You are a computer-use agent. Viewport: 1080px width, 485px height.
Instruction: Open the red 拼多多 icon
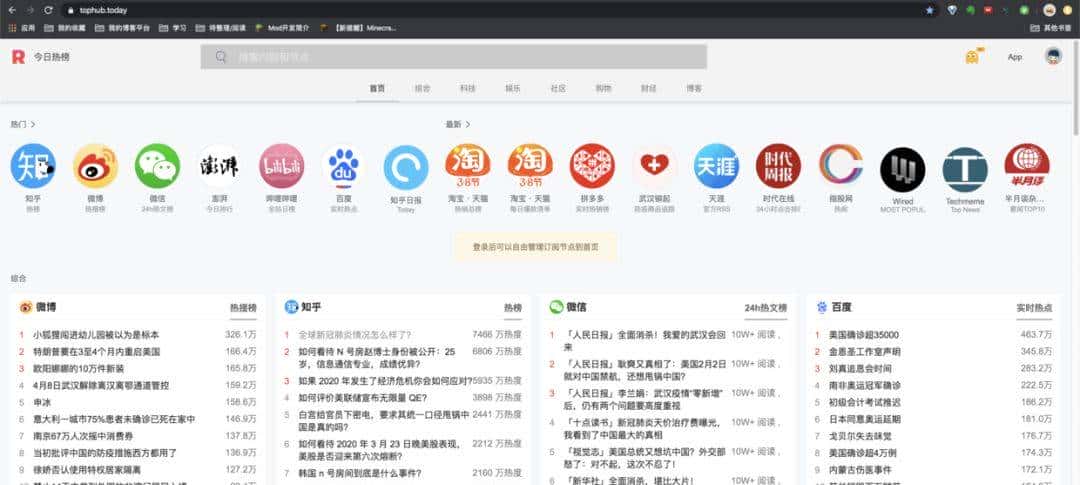coord(592,166)
